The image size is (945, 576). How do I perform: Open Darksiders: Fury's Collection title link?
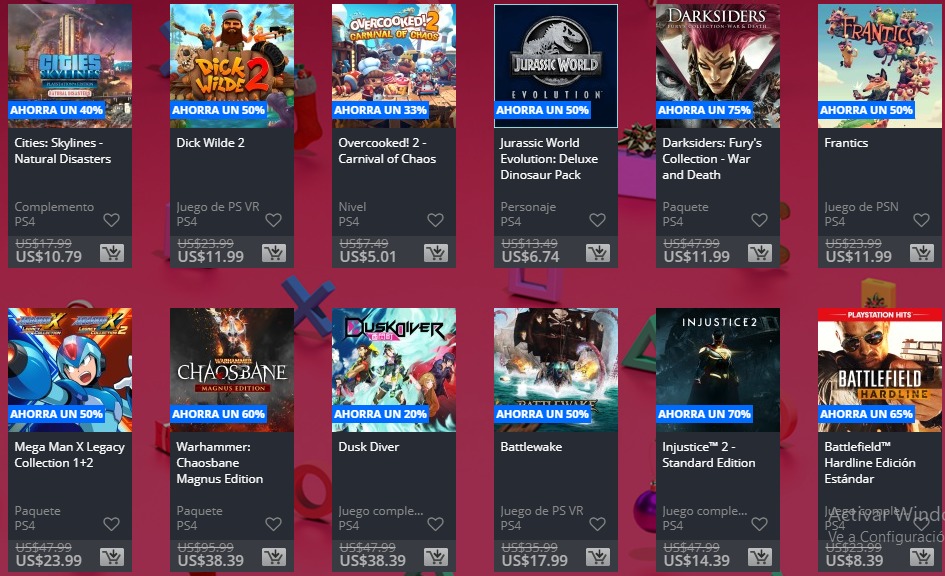click(x=712, y=158)
